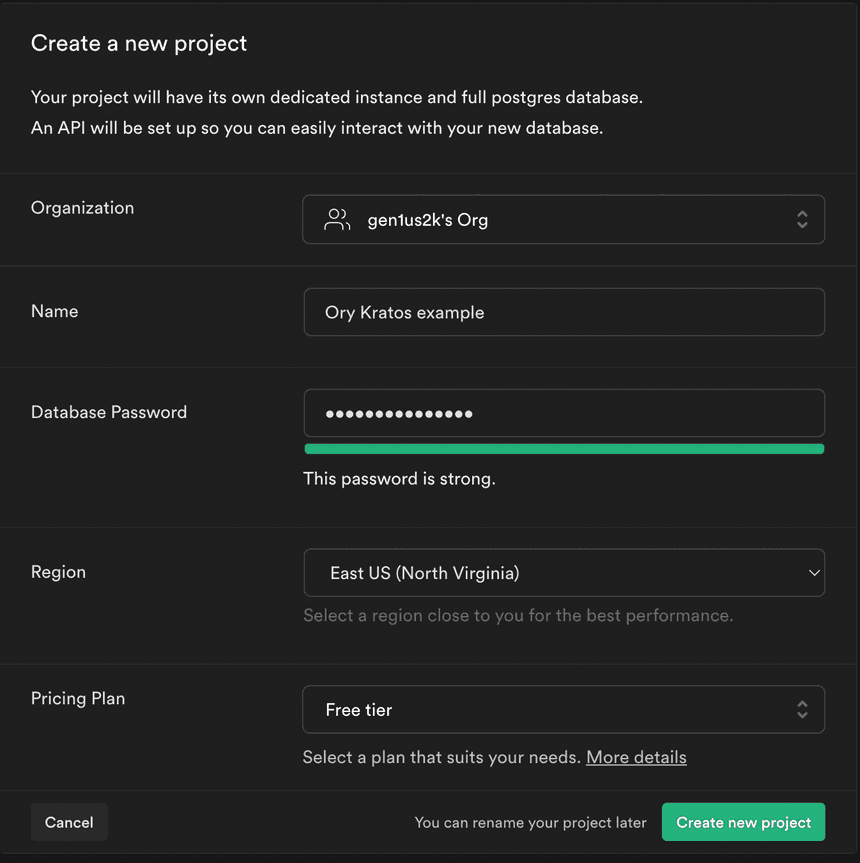
Task: Open the Free tier pricing plan dropdown
Action: coord(563,710)
